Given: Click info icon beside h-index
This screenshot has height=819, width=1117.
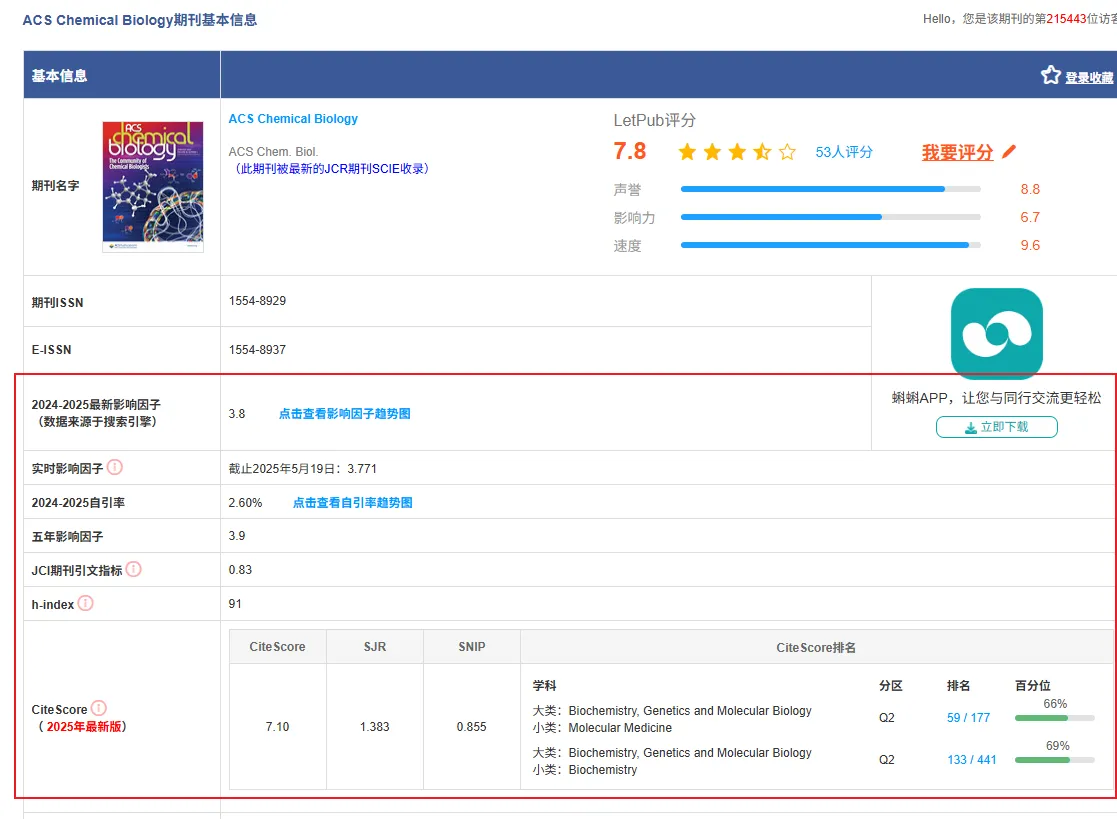Looking at the screenshot, I should 86,603.
